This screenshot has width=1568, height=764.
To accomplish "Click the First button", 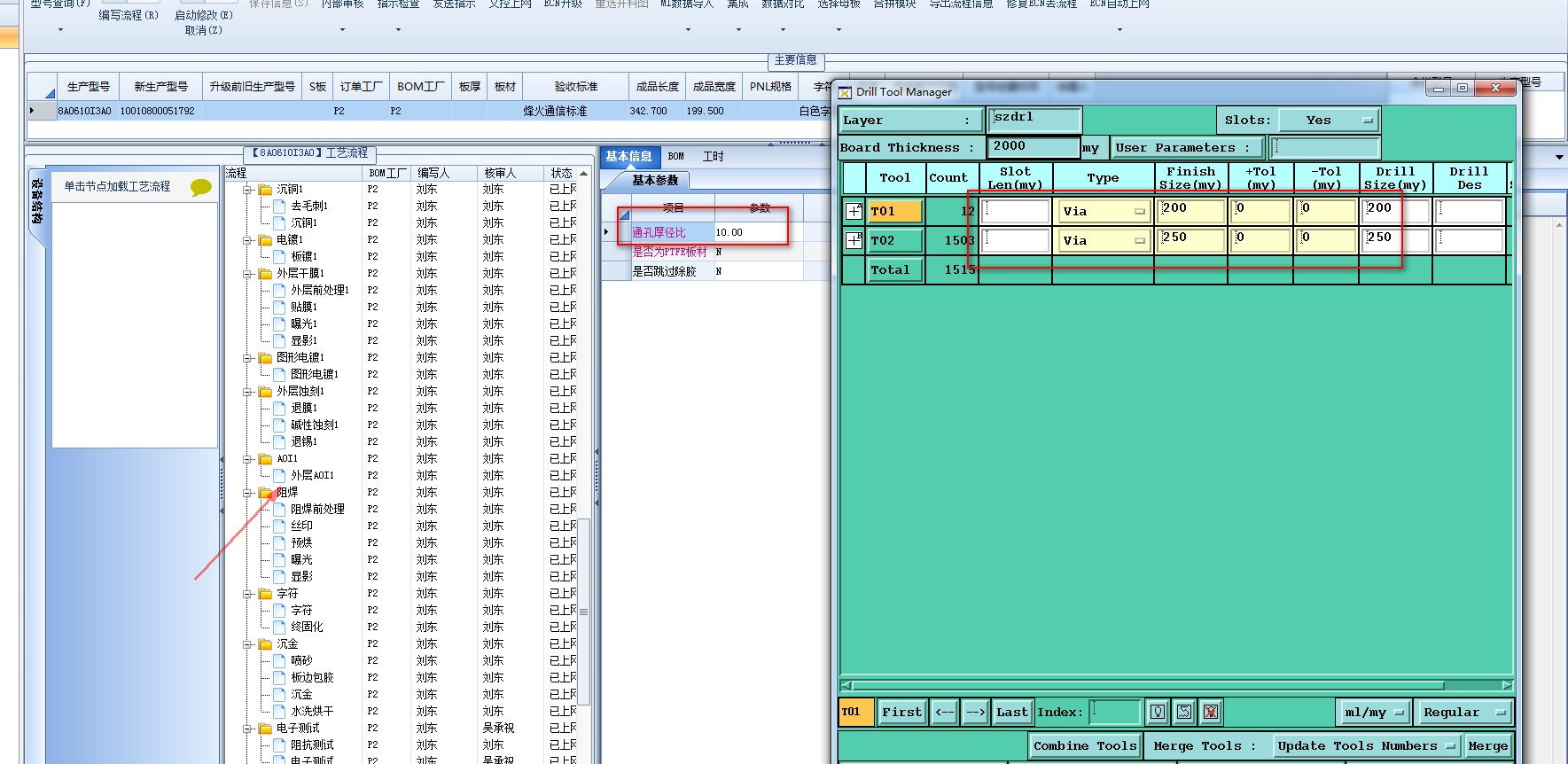I will [x=902, y=712].
